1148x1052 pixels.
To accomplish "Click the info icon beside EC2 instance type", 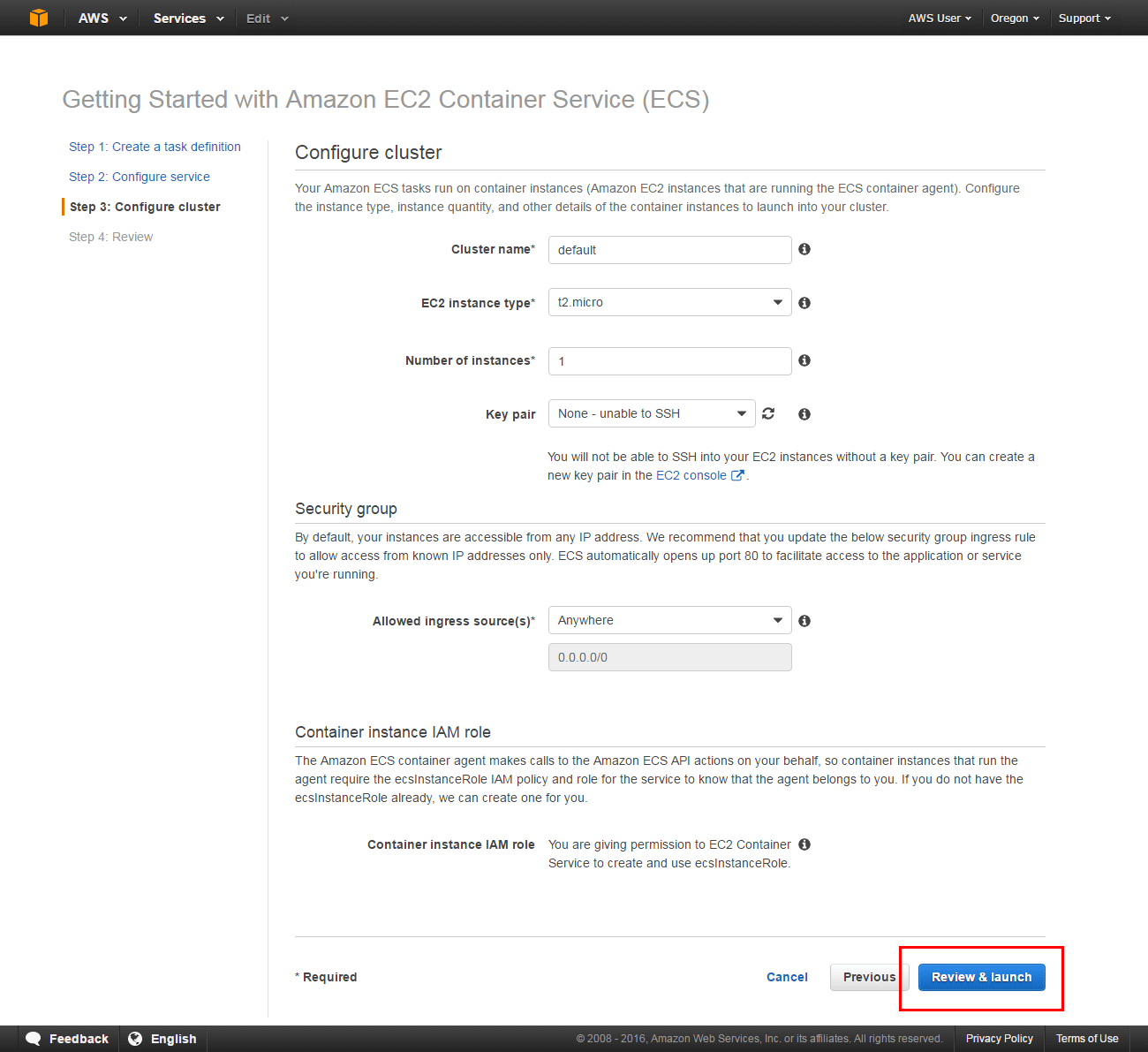I will click(804, 302).
